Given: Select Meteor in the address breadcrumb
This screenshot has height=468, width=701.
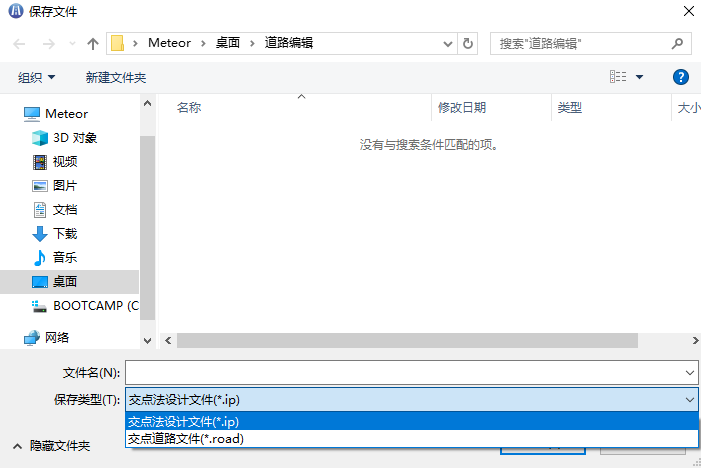Looking at the screenshot, I should click(169, 43).
